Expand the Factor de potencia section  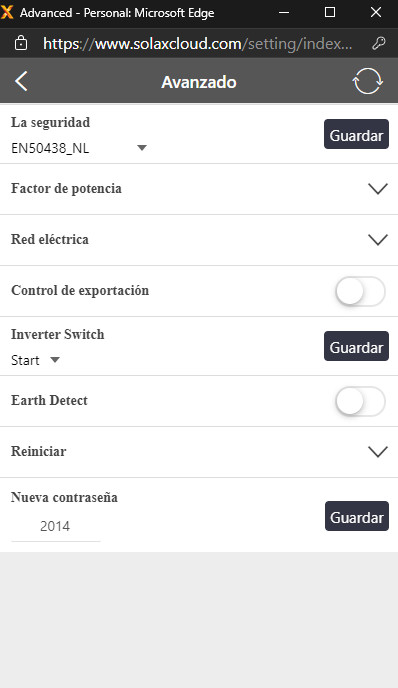tap(199, 189)
